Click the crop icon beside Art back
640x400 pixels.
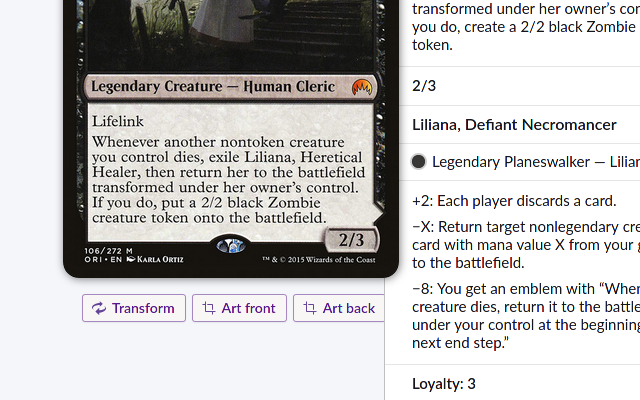click(x=309, y=308)
